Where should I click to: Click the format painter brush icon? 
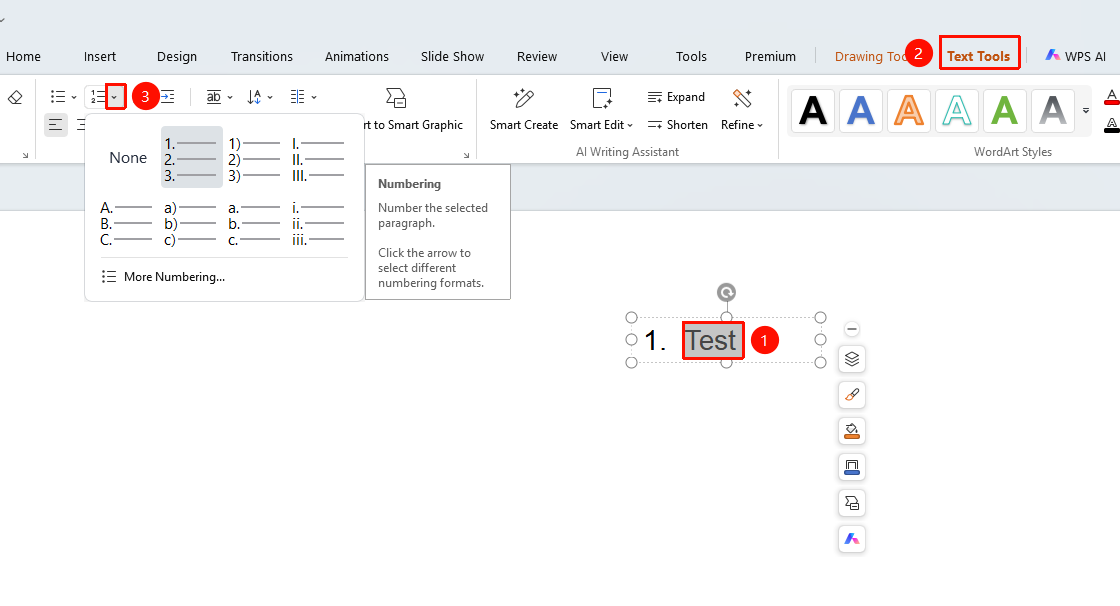[851, 395]
